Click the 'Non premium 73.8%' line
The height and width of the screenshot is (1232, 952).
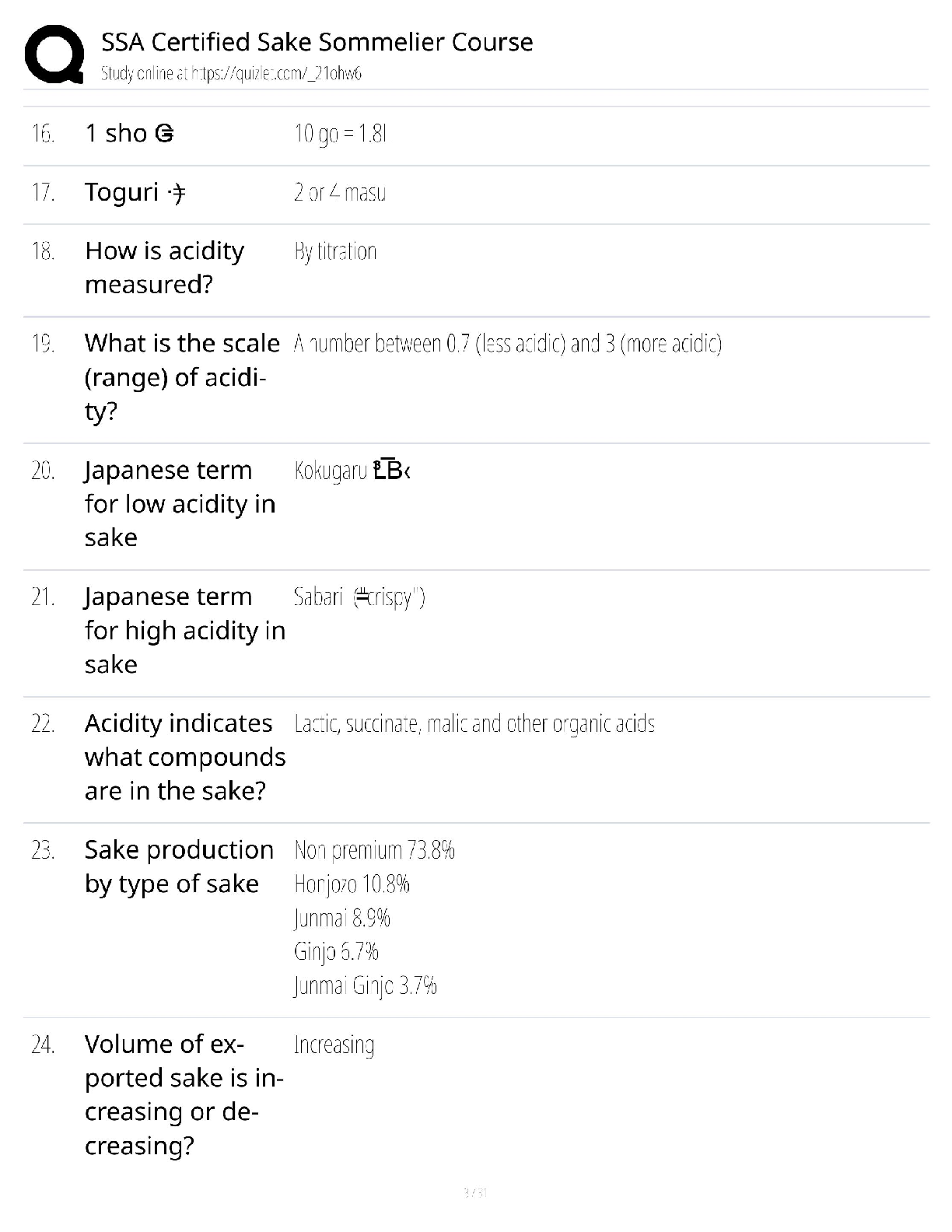(x=374, y=850)
